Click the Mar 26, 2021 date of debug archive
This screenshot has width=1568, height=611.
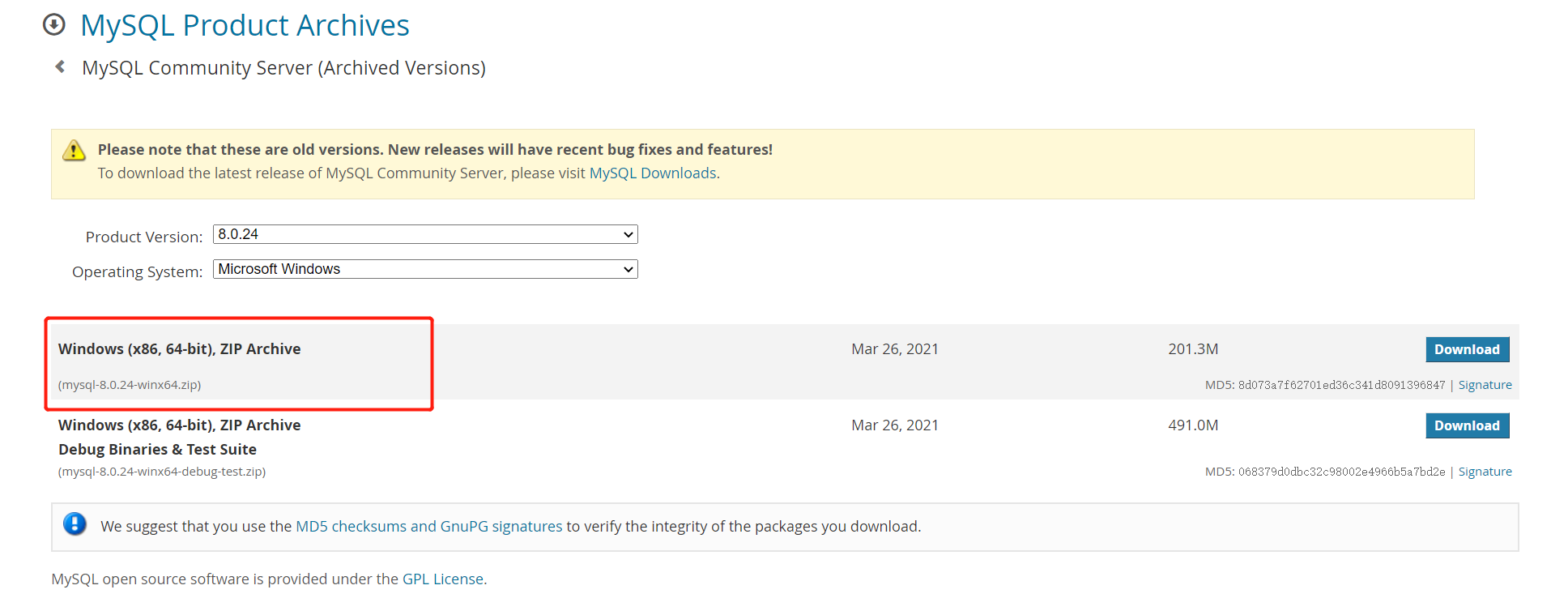(895, 425)
